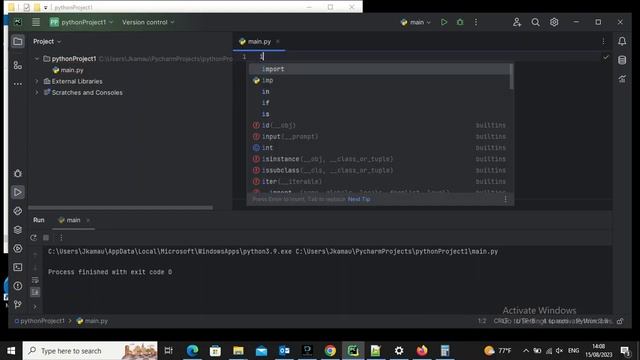The image size is (640, 360).
Task: Select the 'if' keyword suggestion
Action: click(x=379, y=103)
